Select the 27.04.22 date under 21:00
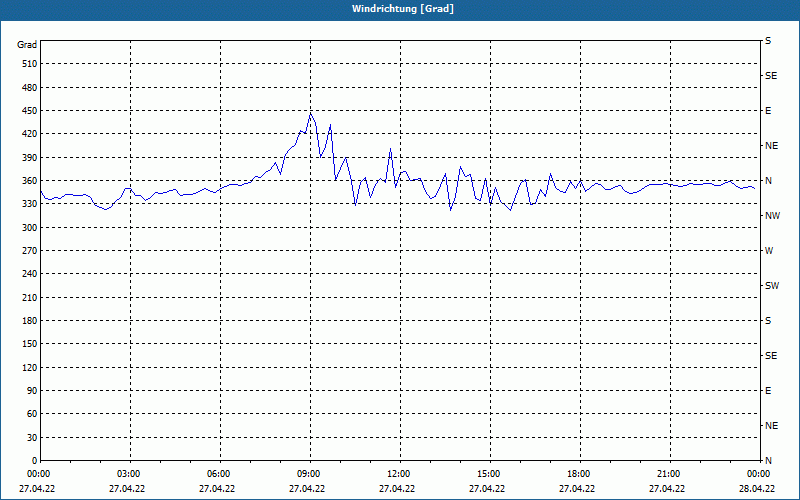The image size is (800, 500). (667, 489)
